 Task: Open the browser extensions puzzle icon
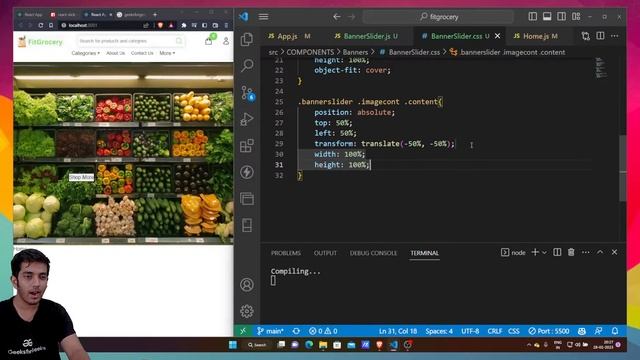click(184, 25)
